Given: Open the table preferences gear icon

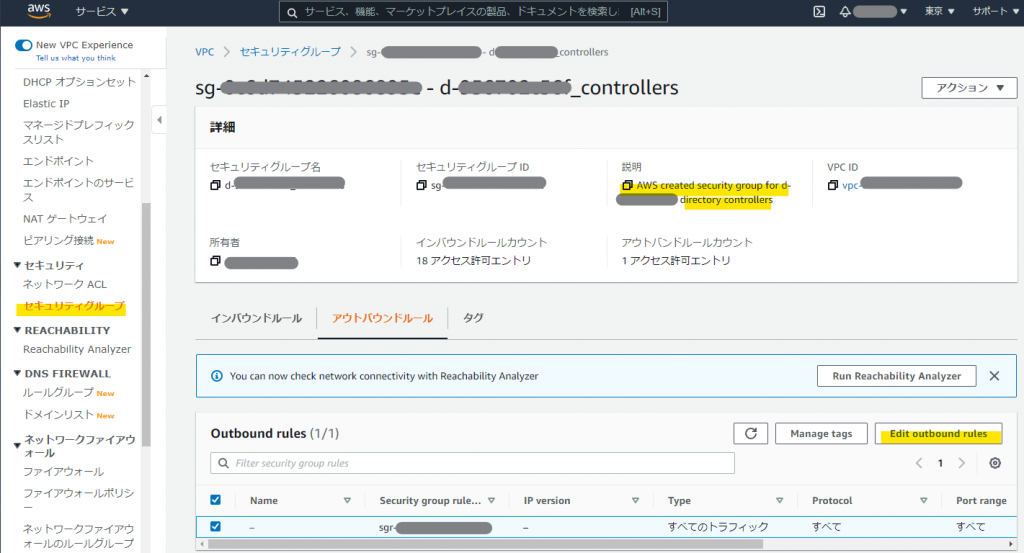Looking at the screenshot, I should tap(994, 463).
